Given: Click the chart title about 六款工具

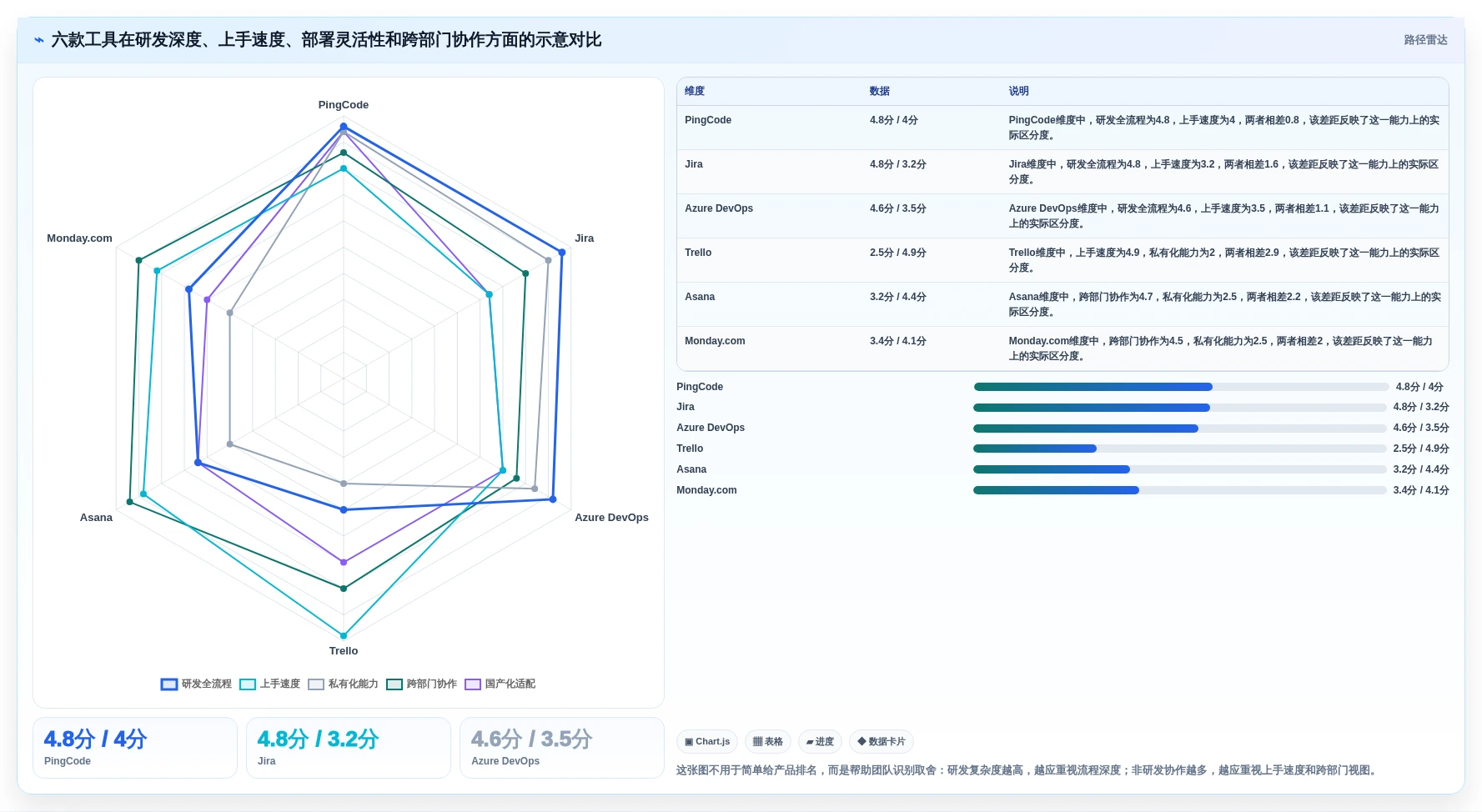Looking at the screenshot, I should click(326, 39).
